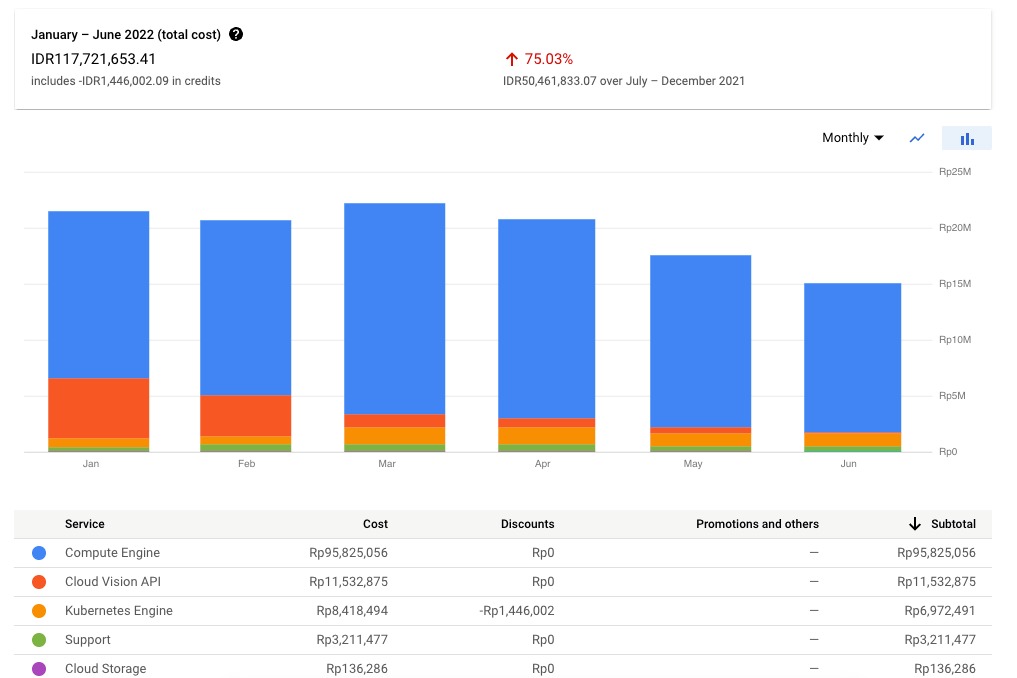Switch to line chart view
This screenshot has width=1017, height=678.
917,138
